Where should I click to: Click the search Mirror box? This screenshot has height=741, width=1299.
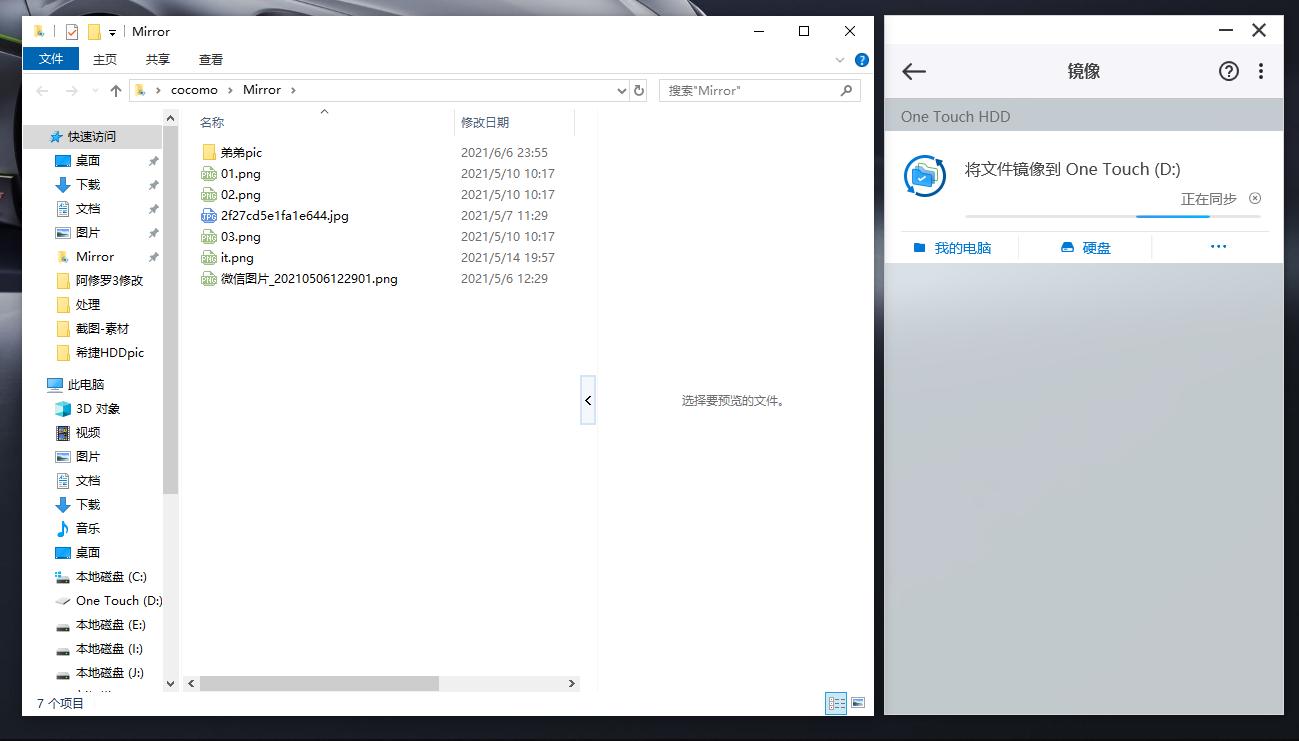tap(760, 90)
